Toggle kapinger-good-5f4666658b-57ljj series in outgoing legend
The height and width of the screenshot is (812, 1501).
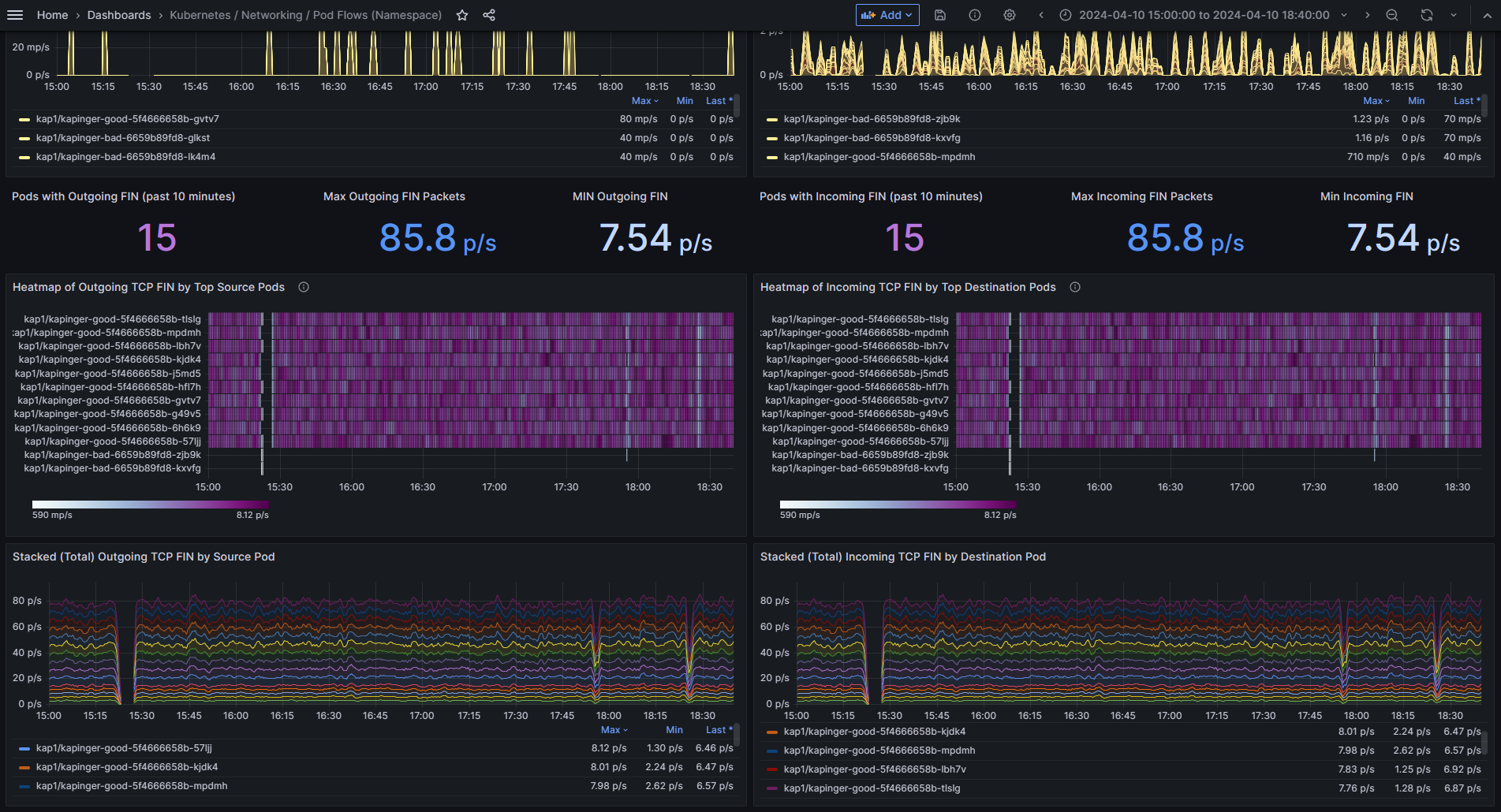coord(124,748)
